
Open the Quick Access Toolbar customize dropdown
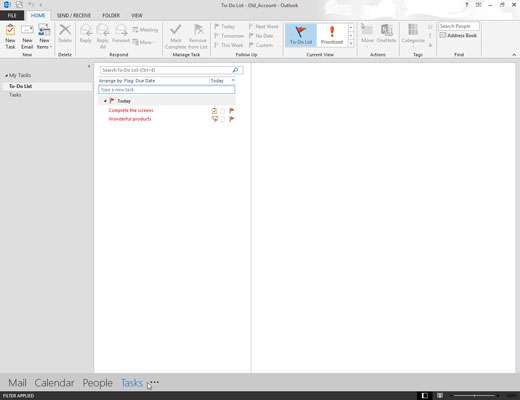(x=41, y=5)
